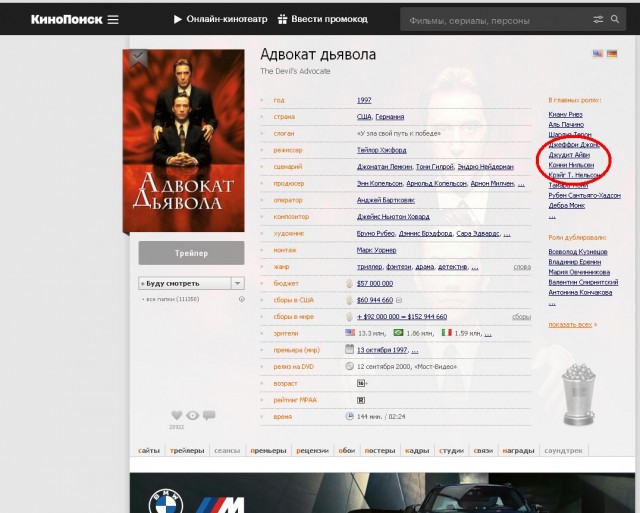Click сборы link on world gross row
640x513 pixels.
(x=522, y=317)
